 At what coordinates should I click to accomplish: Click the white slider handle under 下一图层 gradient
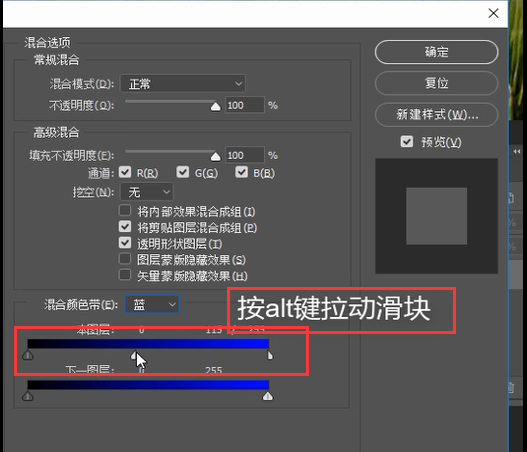coord(268,397)
